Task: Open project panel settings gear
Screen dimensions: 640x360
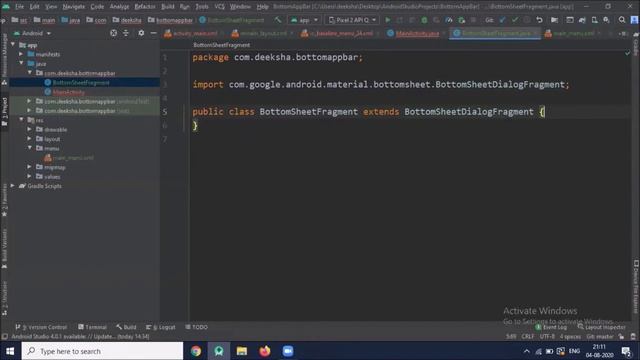Action: (x=141, y=33)
